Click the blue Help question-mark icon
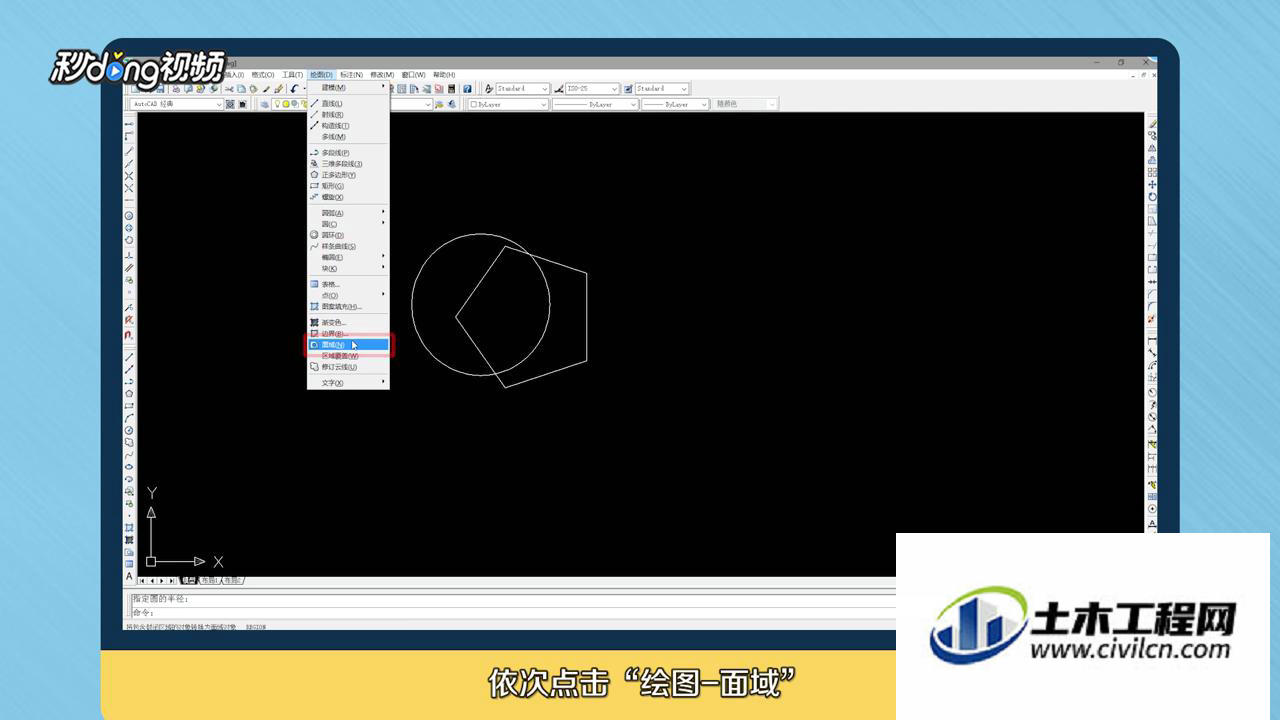Screen dimensions: 1280x720 [x=467, y=89]
